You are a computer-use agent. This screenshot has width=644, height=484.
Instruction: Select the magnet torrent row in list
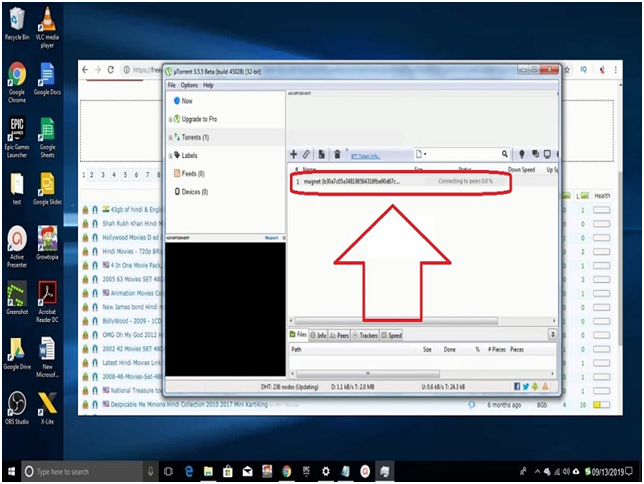point(423,181)
